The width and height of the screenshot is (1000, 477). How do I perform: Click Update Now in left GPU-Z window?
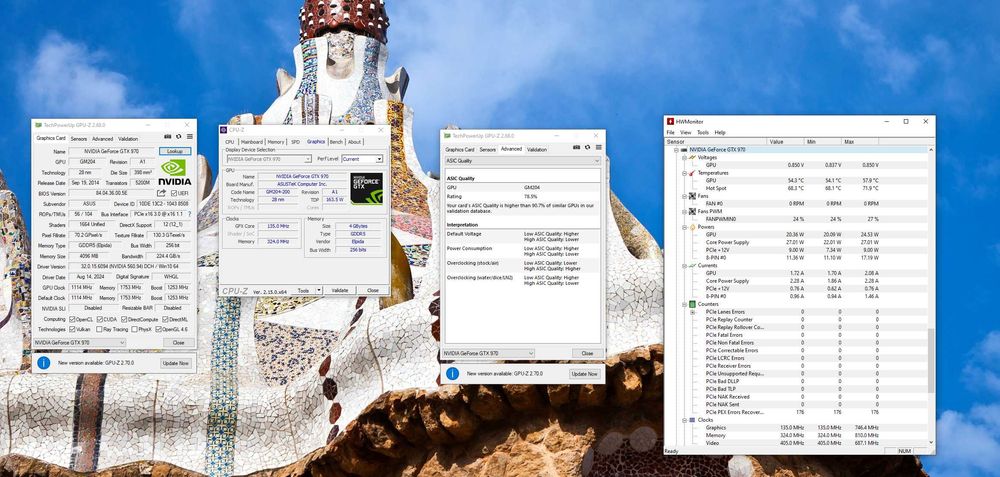pos(175,363)
